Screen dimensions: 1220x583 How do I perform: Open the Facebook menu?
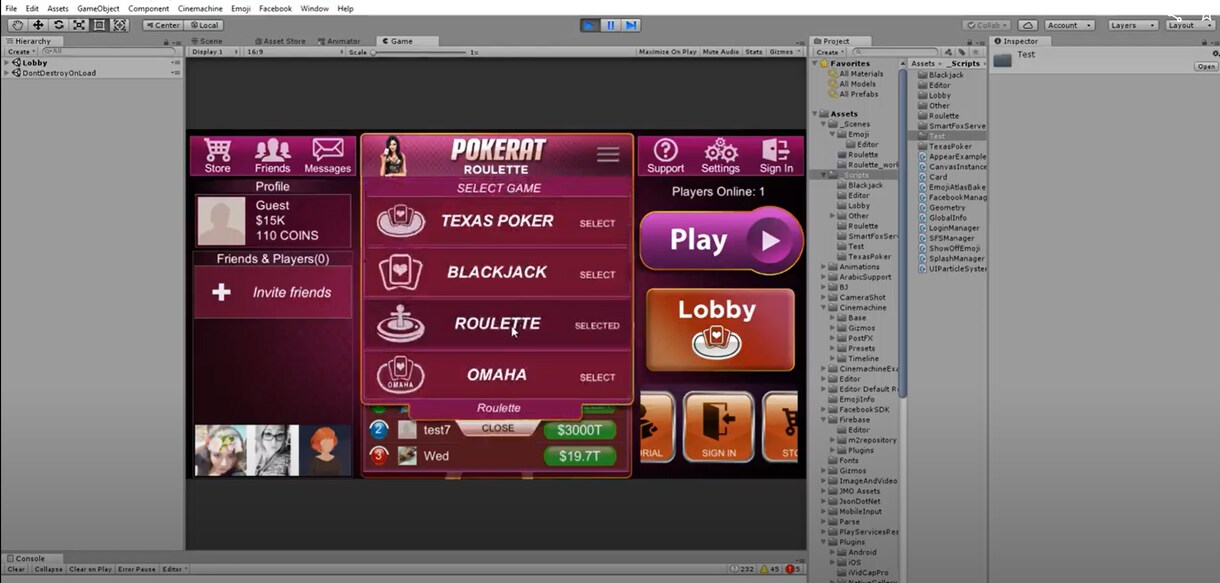(275, 8)
